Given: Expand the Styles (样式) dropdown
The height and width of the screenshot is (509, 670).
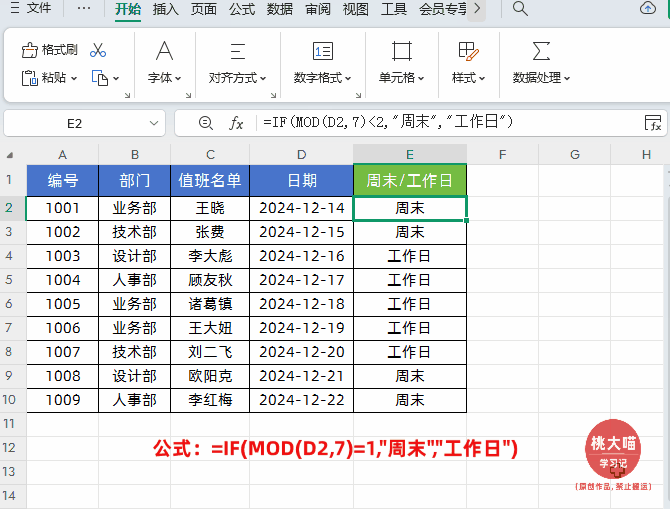Looking at the screenshot, I should pyautogui.click(x=482, y=79).
